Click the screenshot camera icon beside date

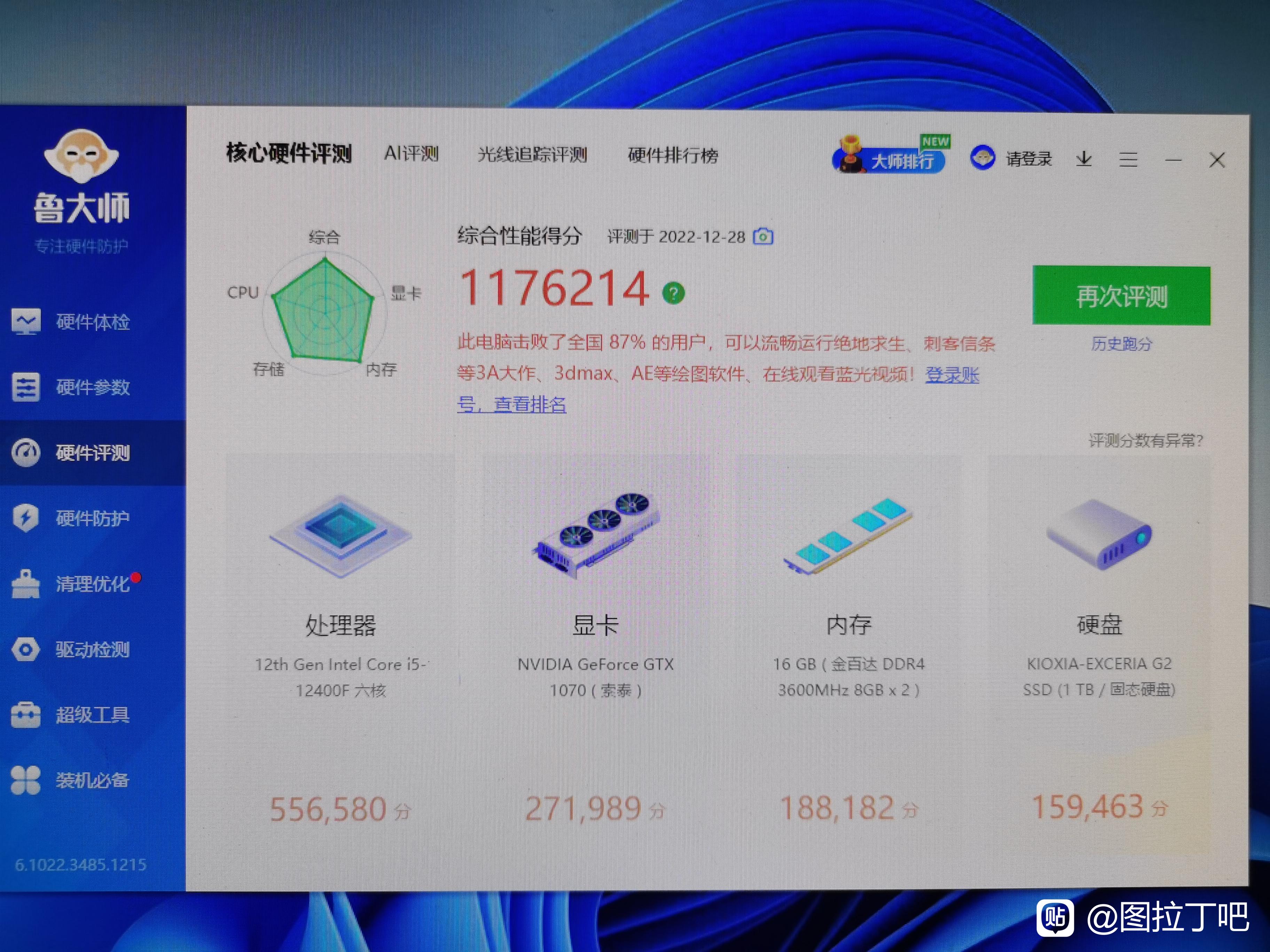[x=763, y=236]
